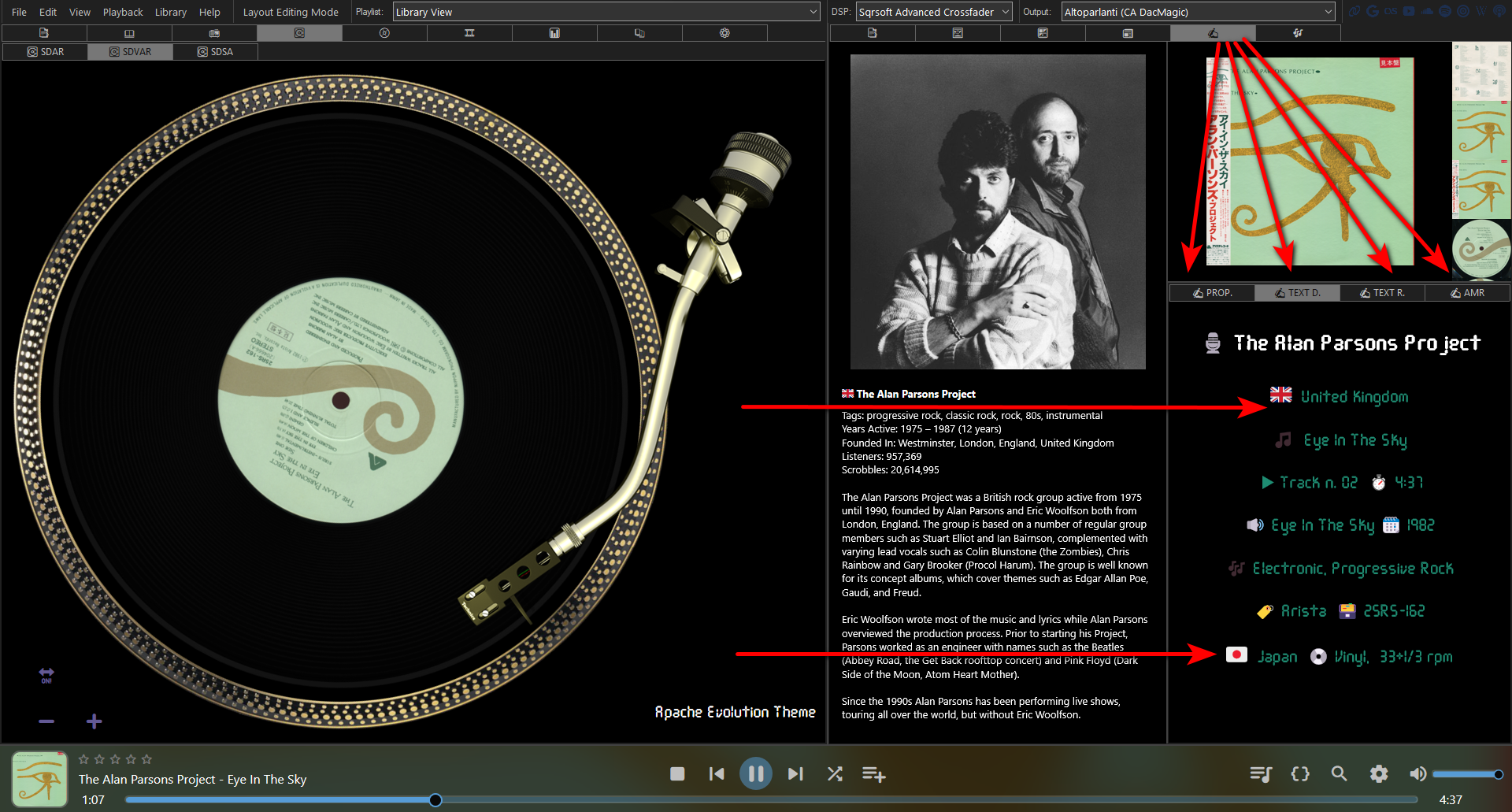
Task: Rate track with the third star
Action: click(115, 759)
